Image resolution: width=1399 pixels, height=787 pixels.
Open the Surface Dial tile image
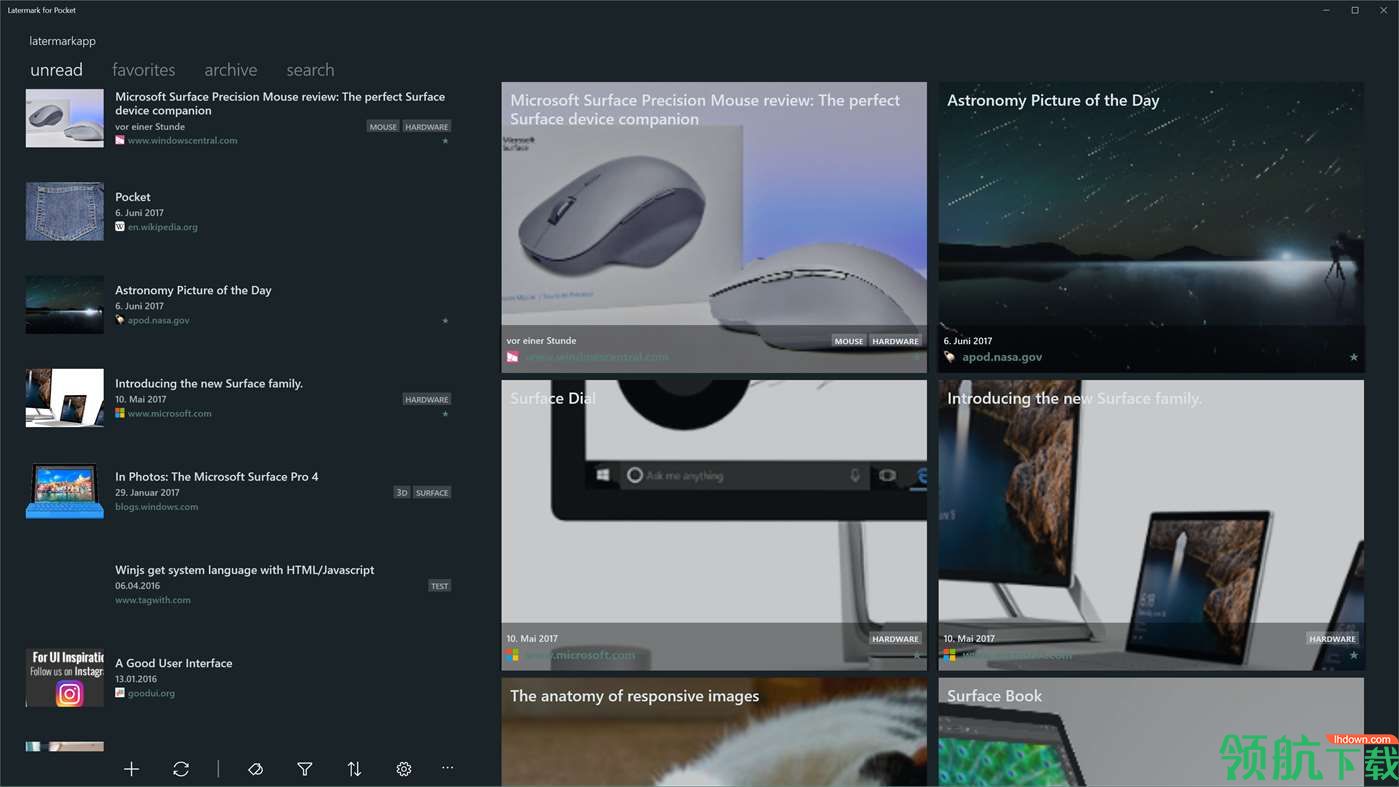pyautogui.click(x=714, y=525)
